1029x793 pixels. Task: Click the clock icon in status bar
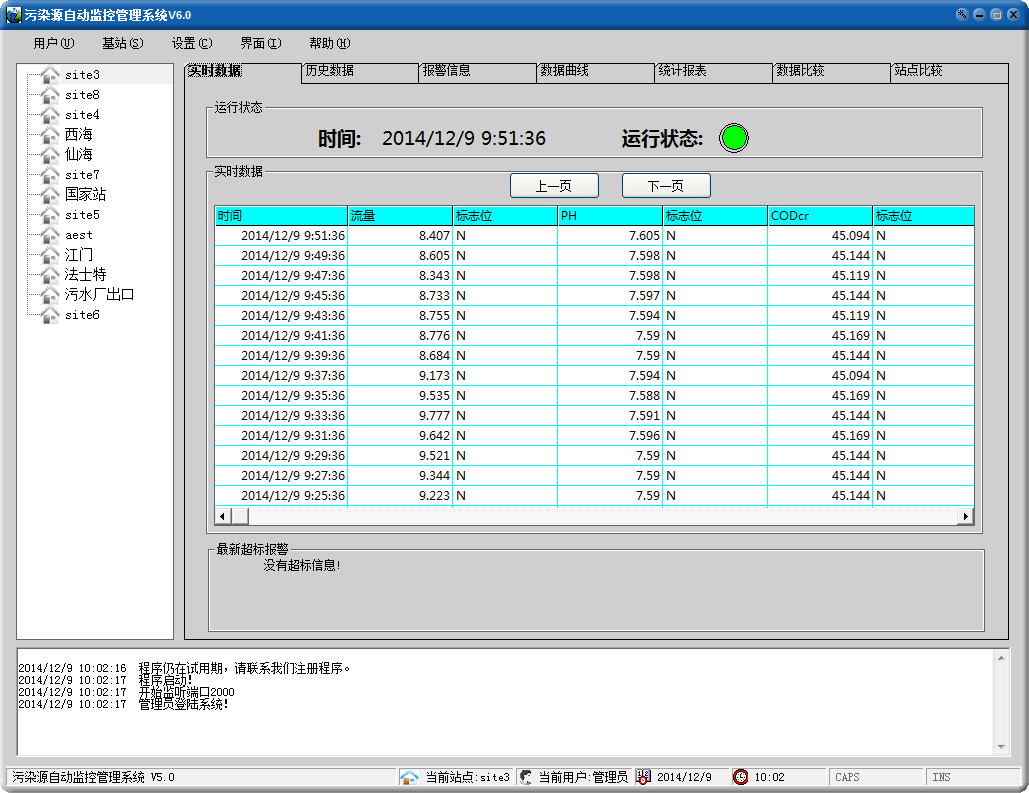tap(740, 777)
